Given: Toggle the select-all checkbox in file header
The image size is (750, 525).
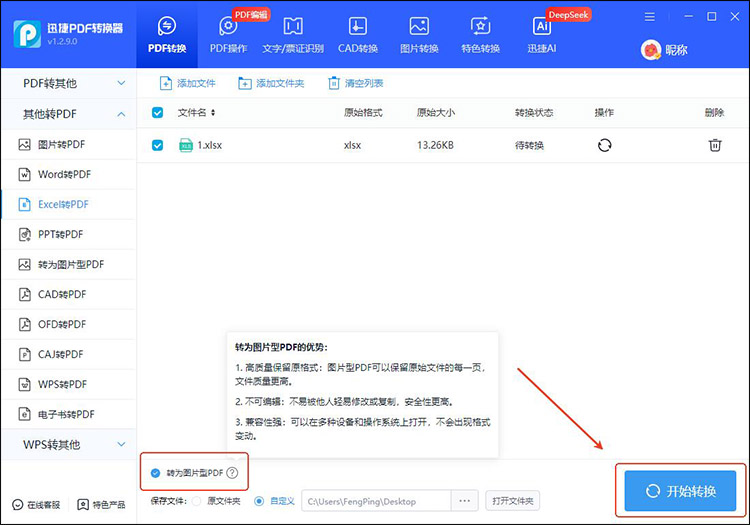Looking at the screenshot, I should [x=157, y=113].
